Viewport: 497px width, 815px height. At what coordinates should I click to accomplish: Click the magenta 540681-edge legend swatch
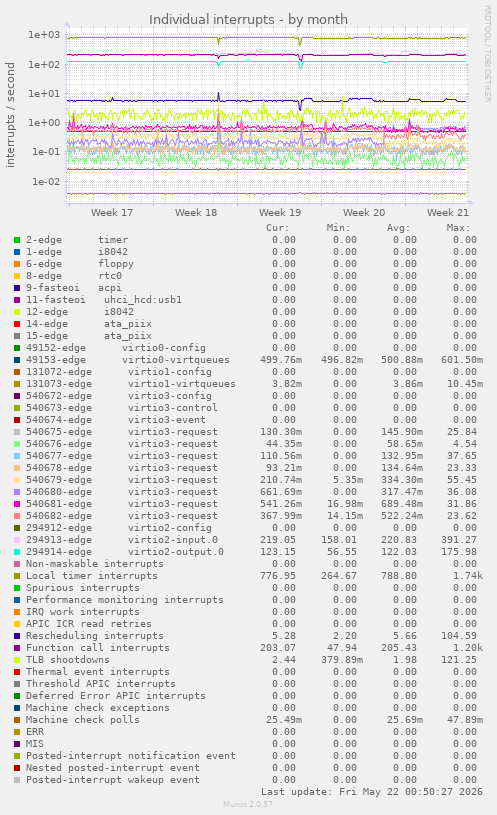click(17, 504)
